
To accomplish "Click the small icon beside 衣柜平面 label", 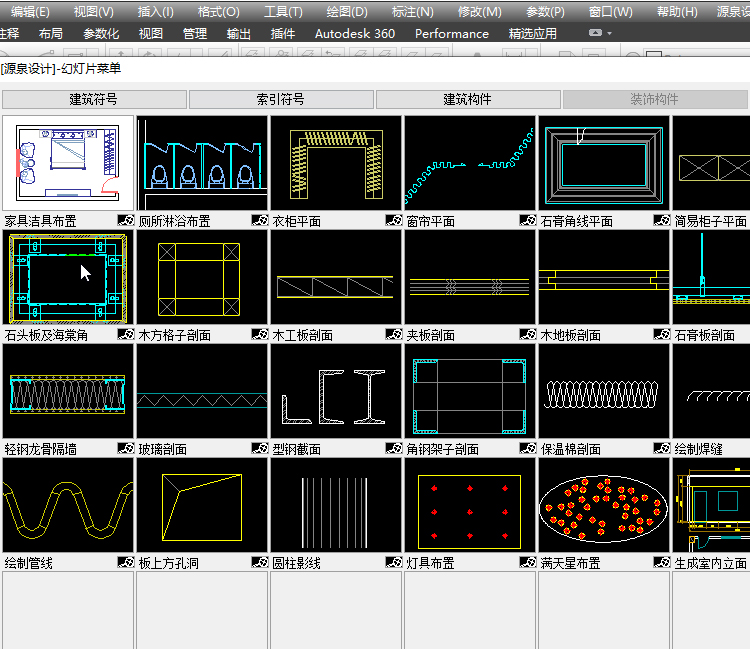I will point(393,221).
